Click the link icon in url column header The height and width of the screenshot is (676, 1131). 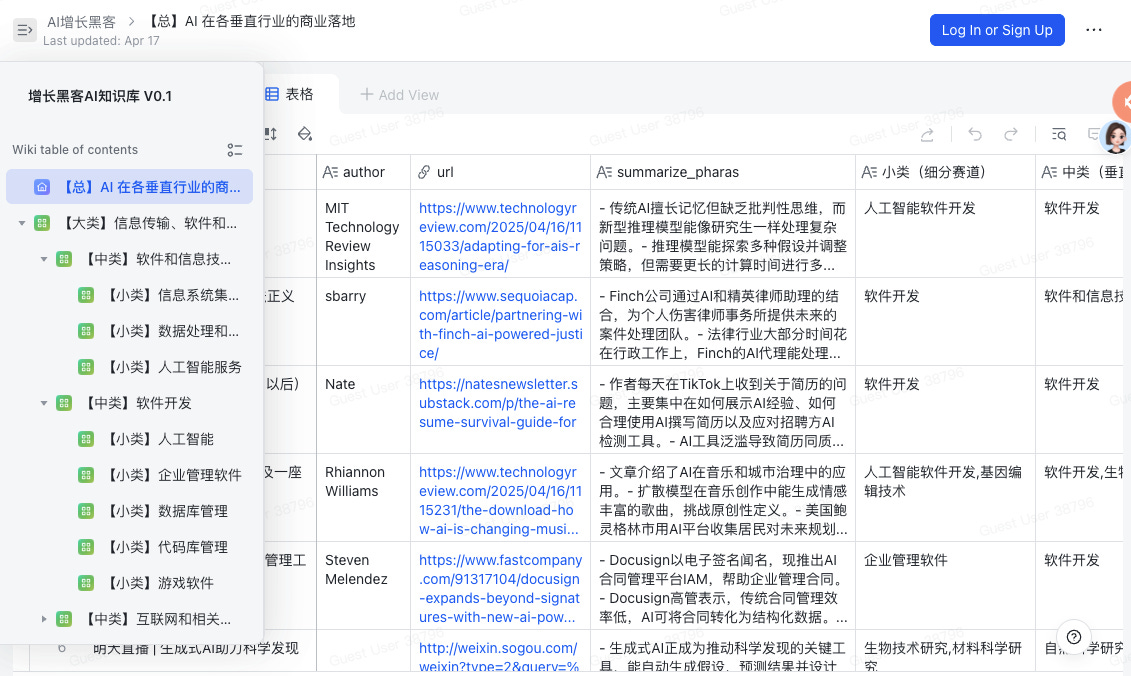pyautogui.click(x=424, y=172)
